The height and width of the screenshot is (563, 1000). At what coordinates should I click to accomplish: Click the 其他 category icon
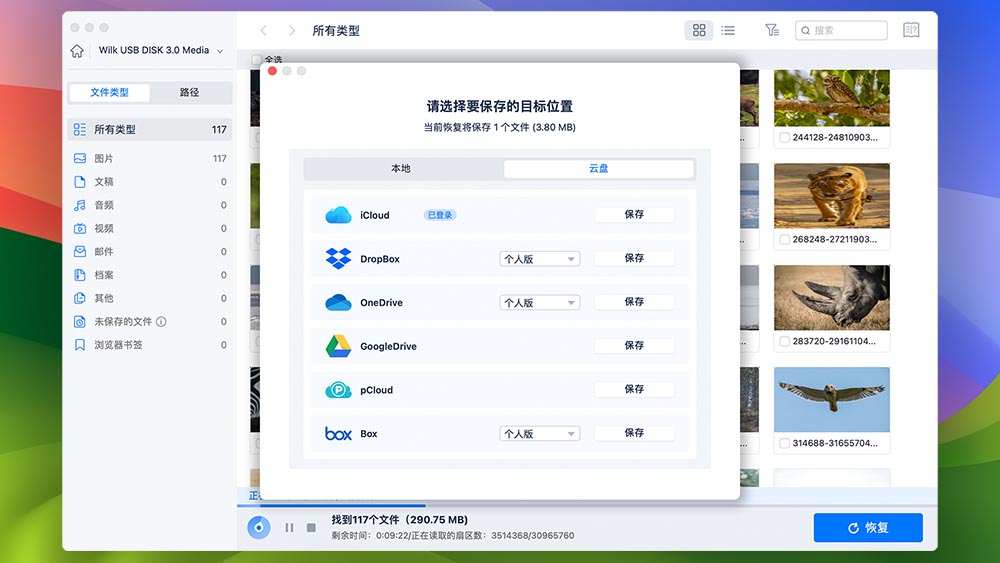(80, 298)
